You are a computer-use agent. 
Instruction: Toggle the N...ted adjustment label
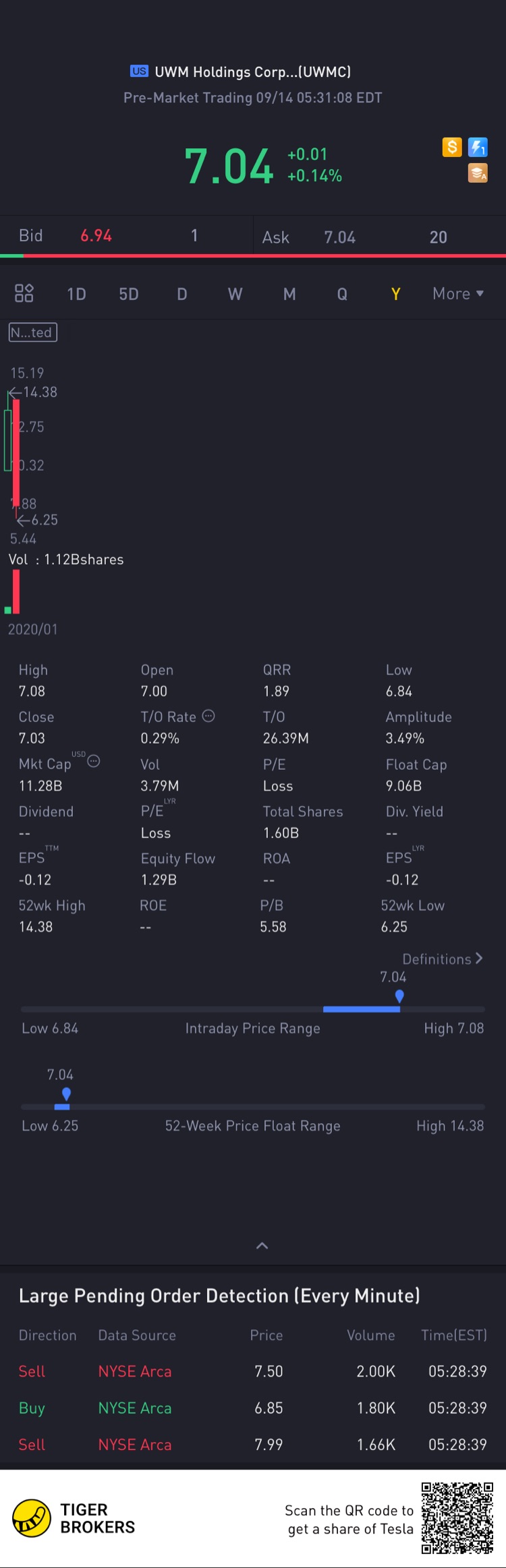32,332
